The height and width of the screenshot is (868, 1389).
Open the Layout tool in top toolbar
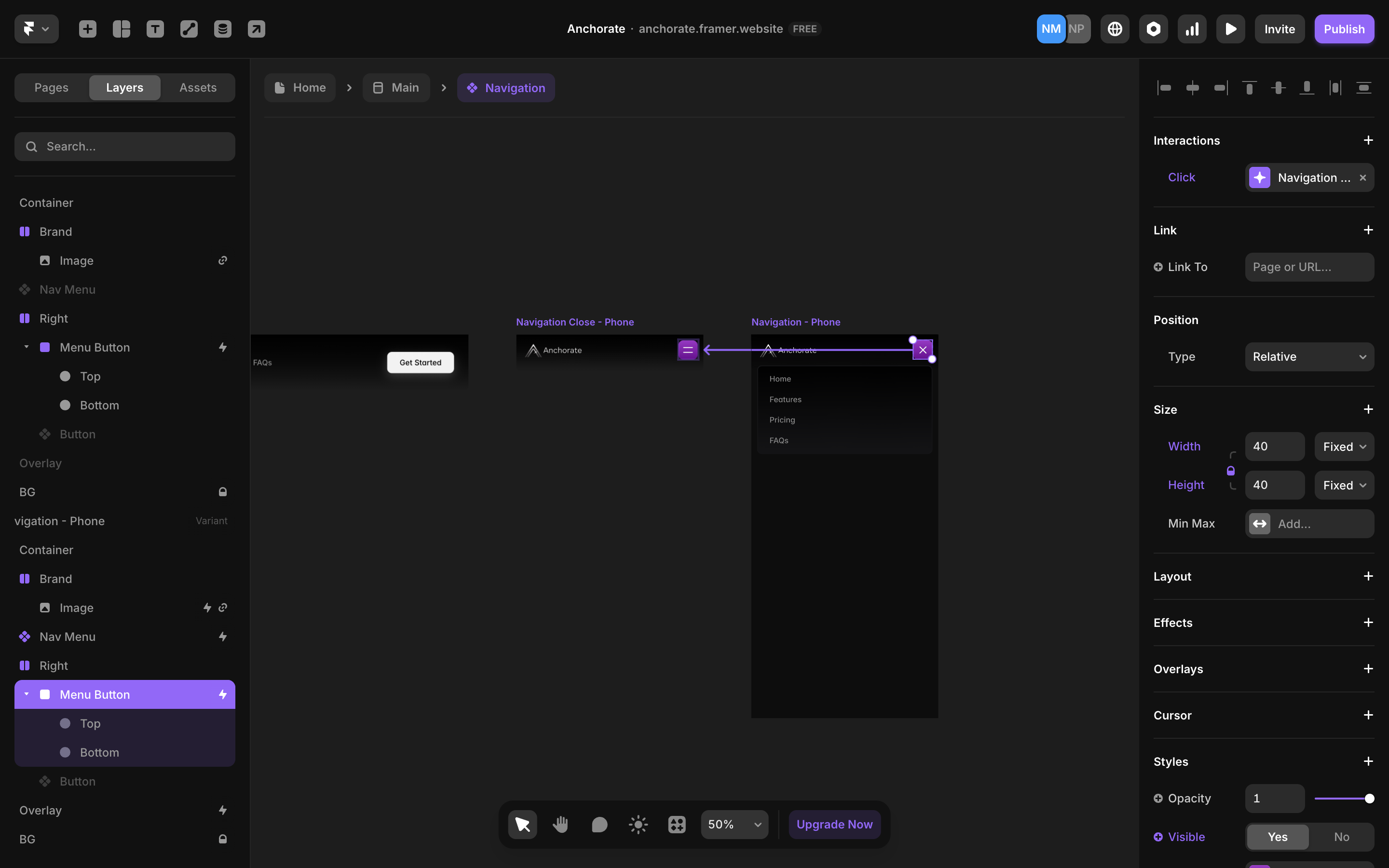[x=121, y=29]
